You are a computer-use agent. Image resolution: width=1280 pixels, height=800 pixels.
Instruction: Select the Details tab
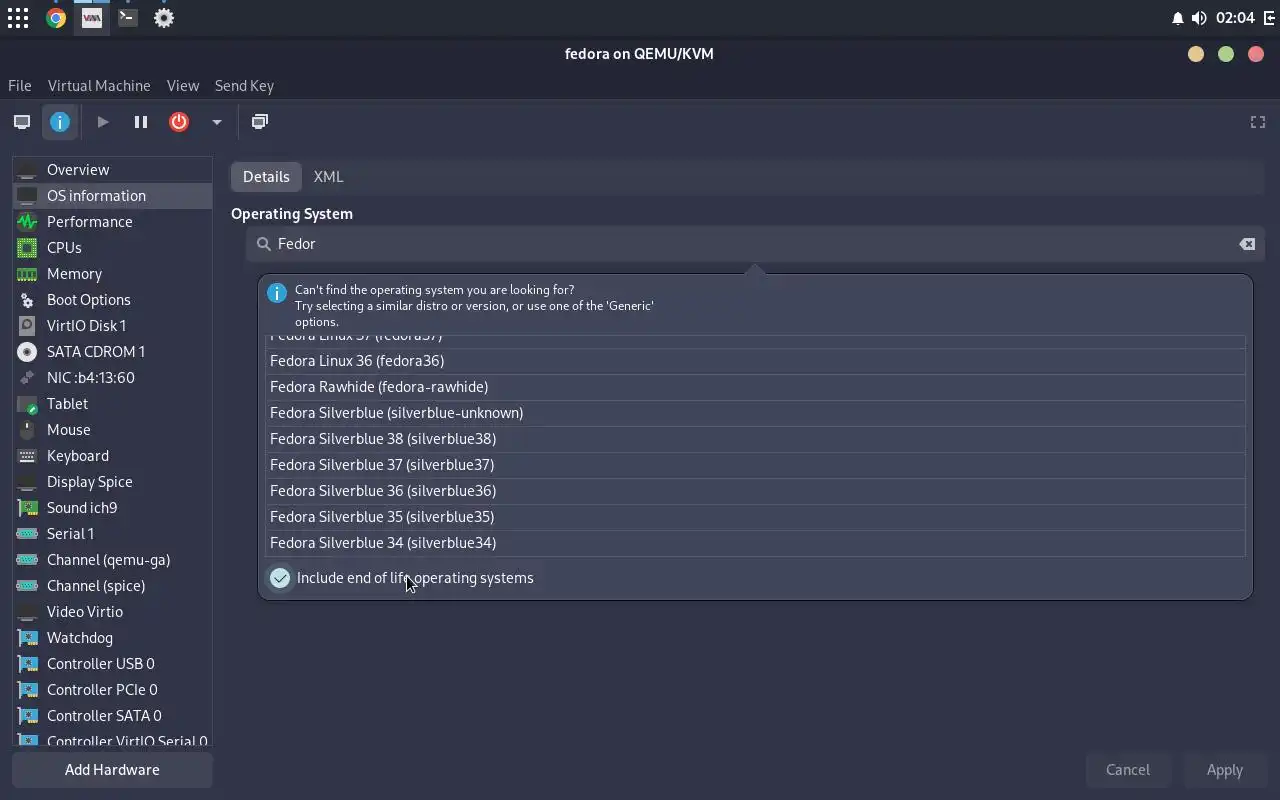(266, 176)
